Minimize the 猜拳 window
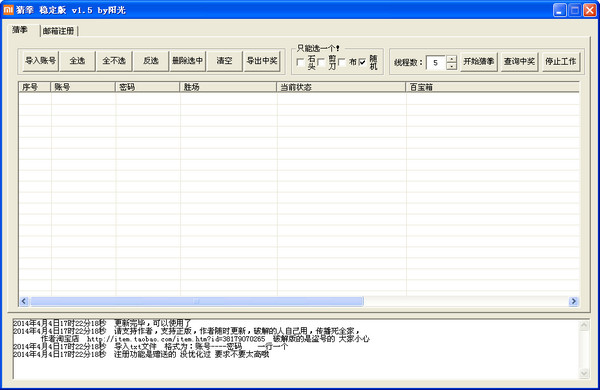The width and height of the screenshot is (600, 390). click(x=560, y=10)
